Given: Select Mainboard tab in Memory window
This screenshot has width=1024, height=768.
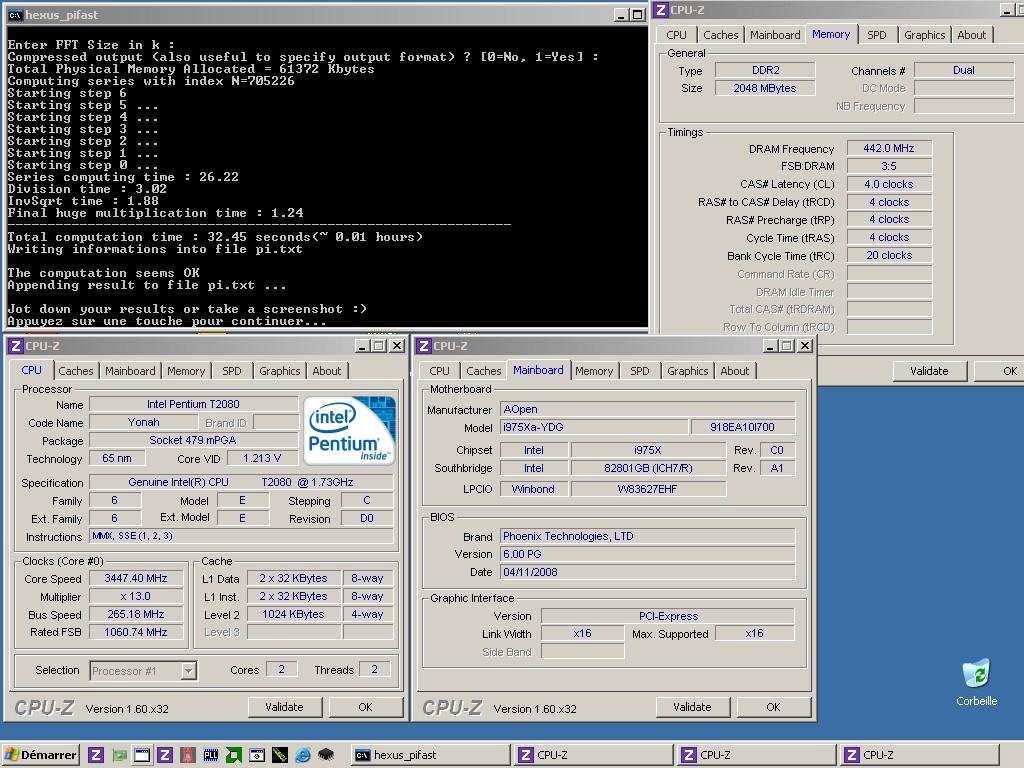Looking at the screenshot, I should click(x=775, y=35).
